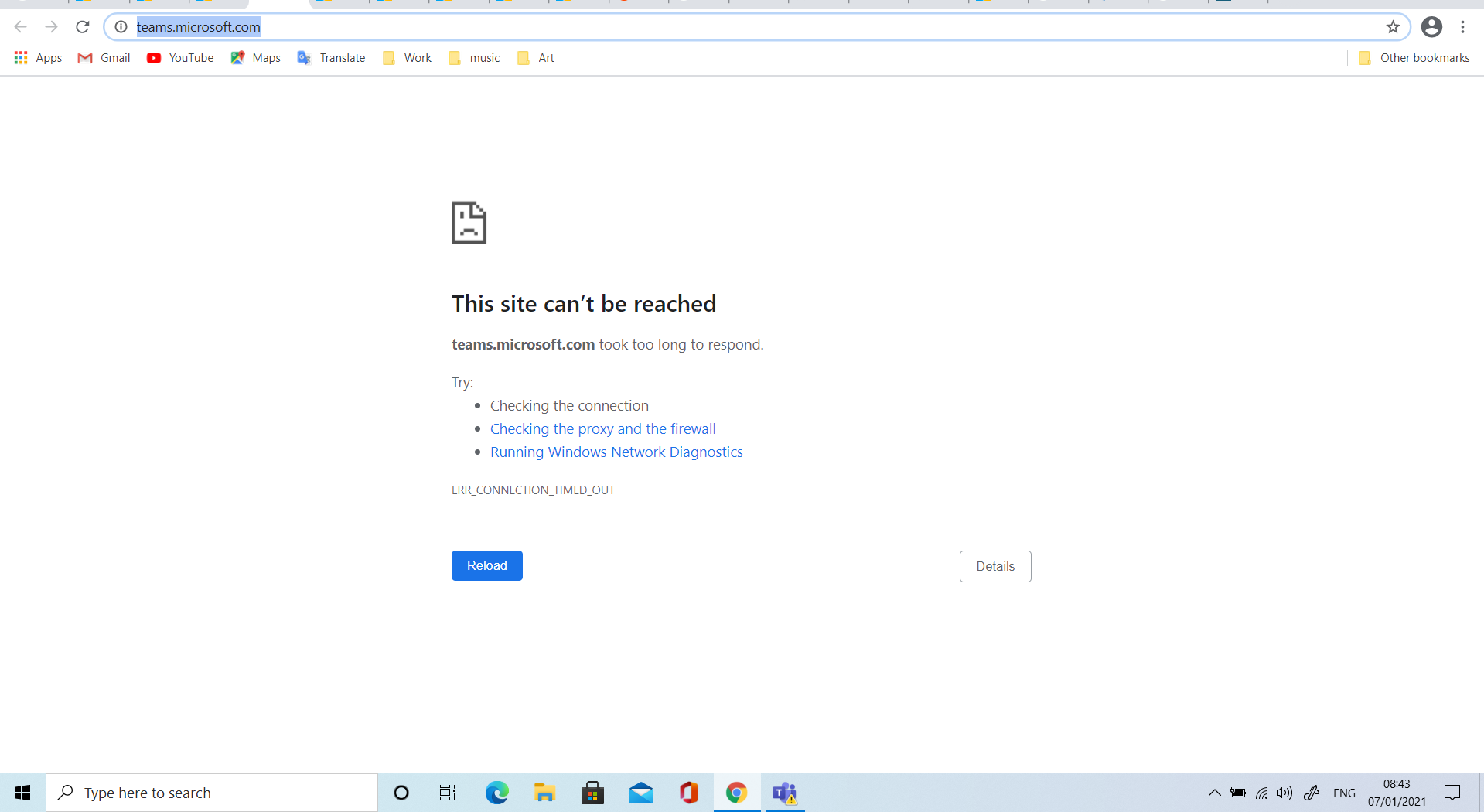Viewport: 1484px width, 812px height.
Task: Open the Wi-Fi network tray icon
Action: [1261, 793]
